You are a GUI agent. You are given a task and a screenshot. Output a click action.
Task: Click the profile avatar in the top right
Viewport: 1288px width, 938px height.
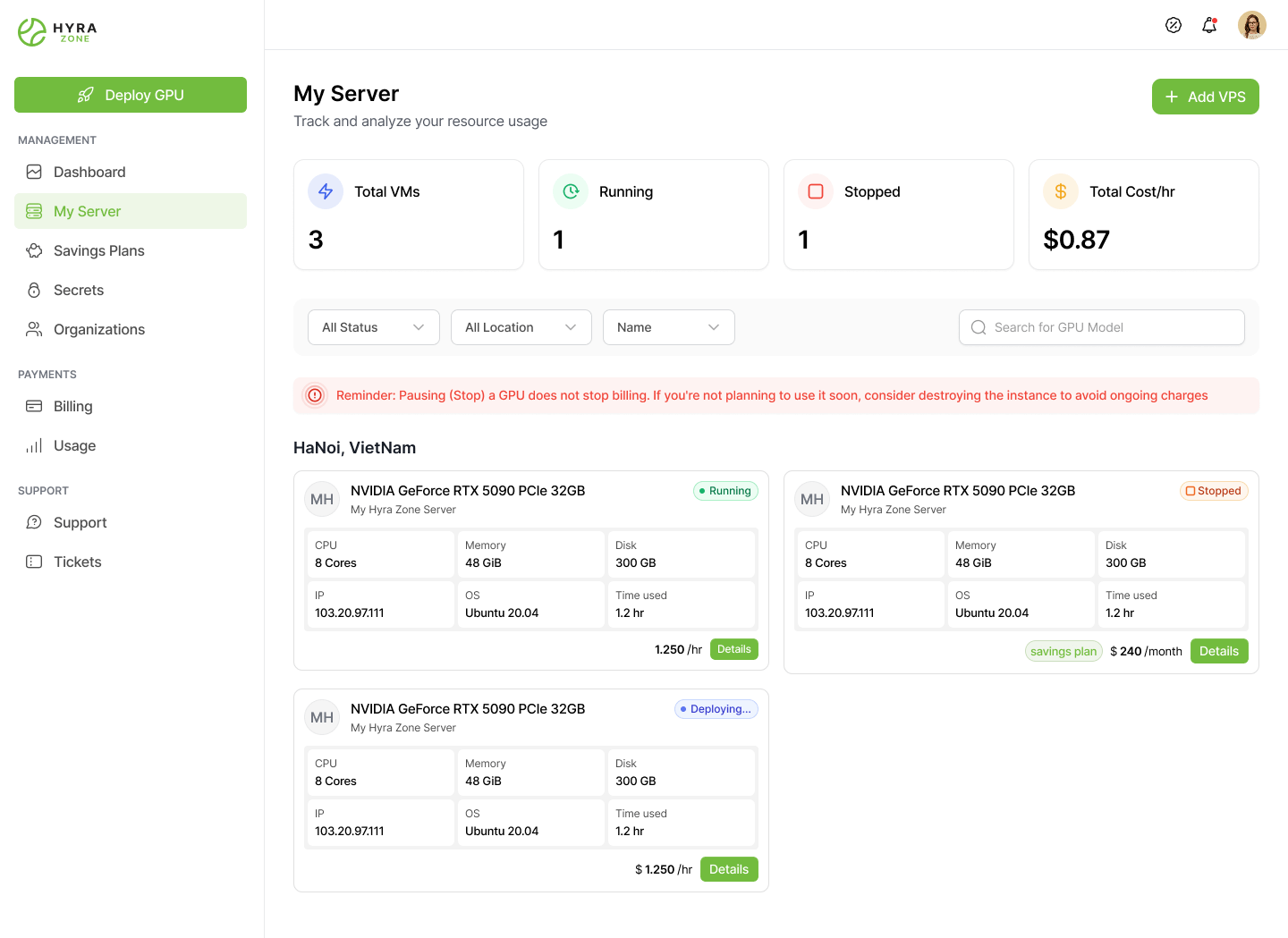pyautogui.click(x=1252, y=25)
